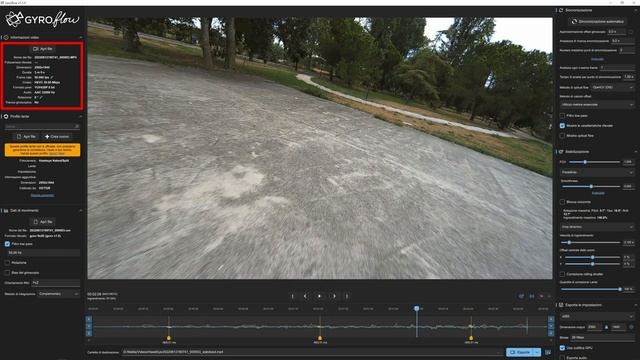The image size is (640, 360).
Task: Start Sincronizzazione automatica
Action: [598, 22]
